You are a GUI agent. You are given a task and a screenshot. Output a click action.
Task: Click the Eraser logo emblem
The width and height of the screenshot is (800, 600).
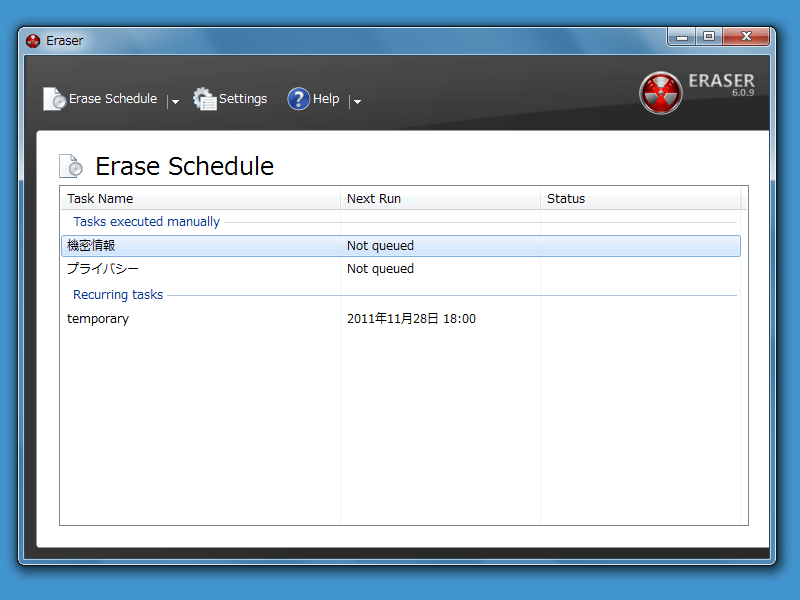pos(661,93)
